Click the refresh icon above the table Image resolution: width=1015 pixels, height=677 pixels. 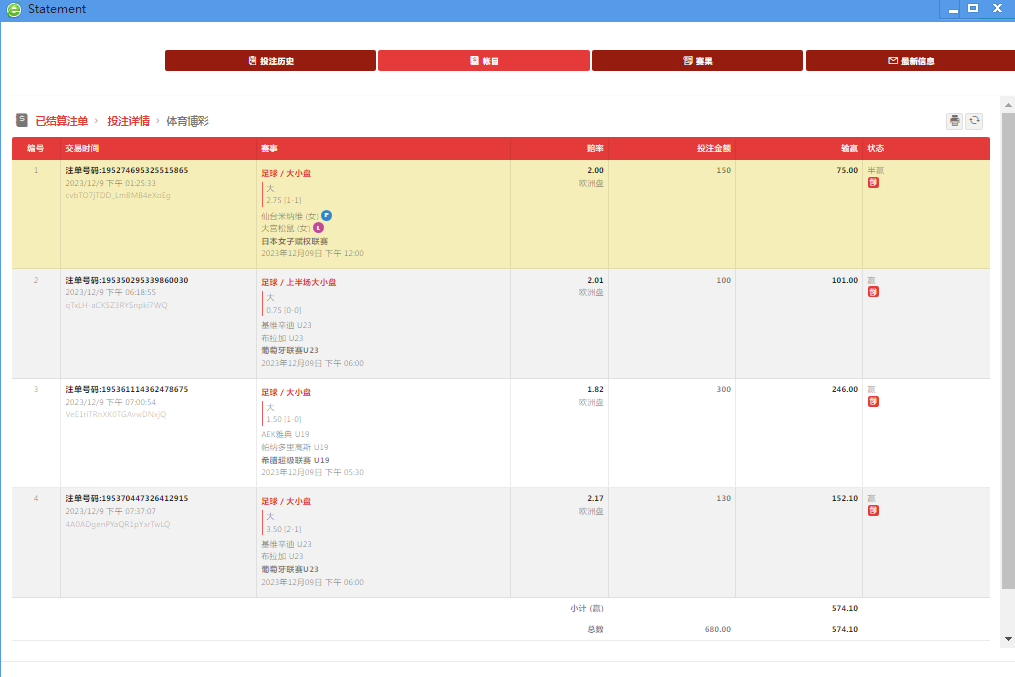974,121
